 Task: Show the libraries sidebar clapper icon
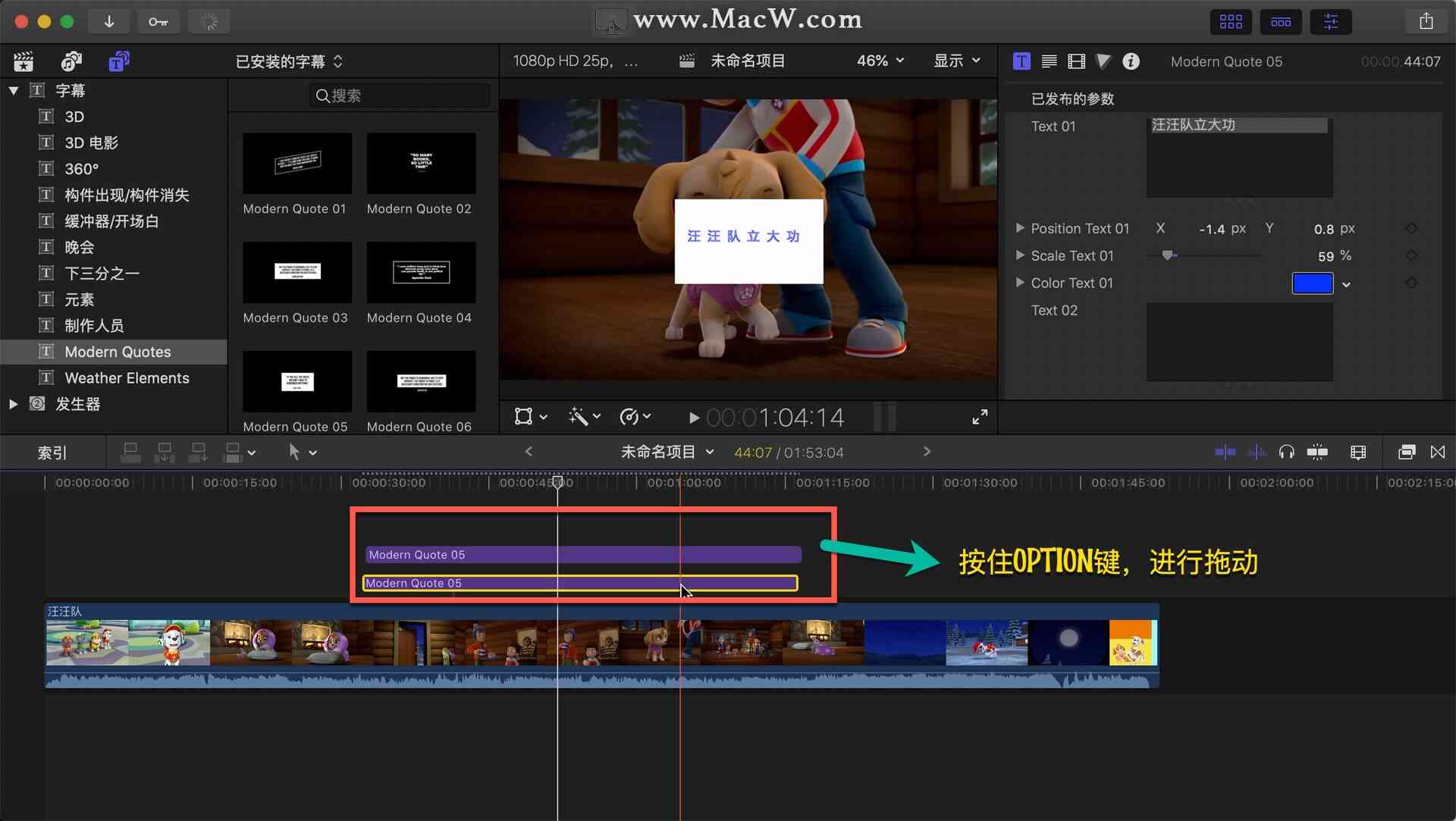point(24,61)
